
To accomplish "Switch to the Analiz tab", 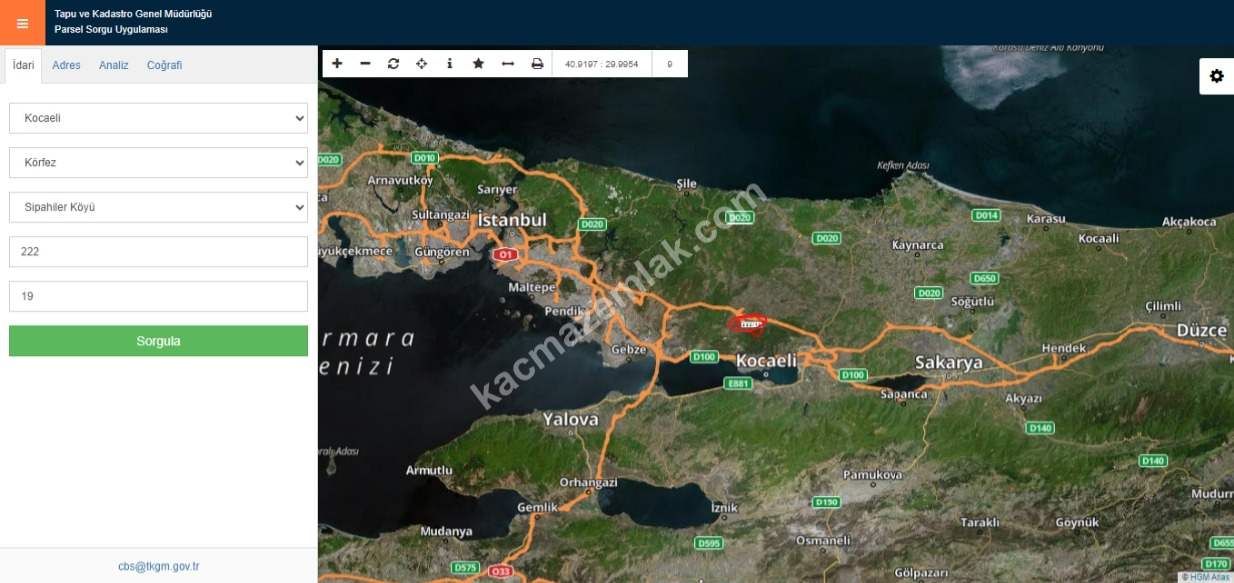I will (113, 65).
